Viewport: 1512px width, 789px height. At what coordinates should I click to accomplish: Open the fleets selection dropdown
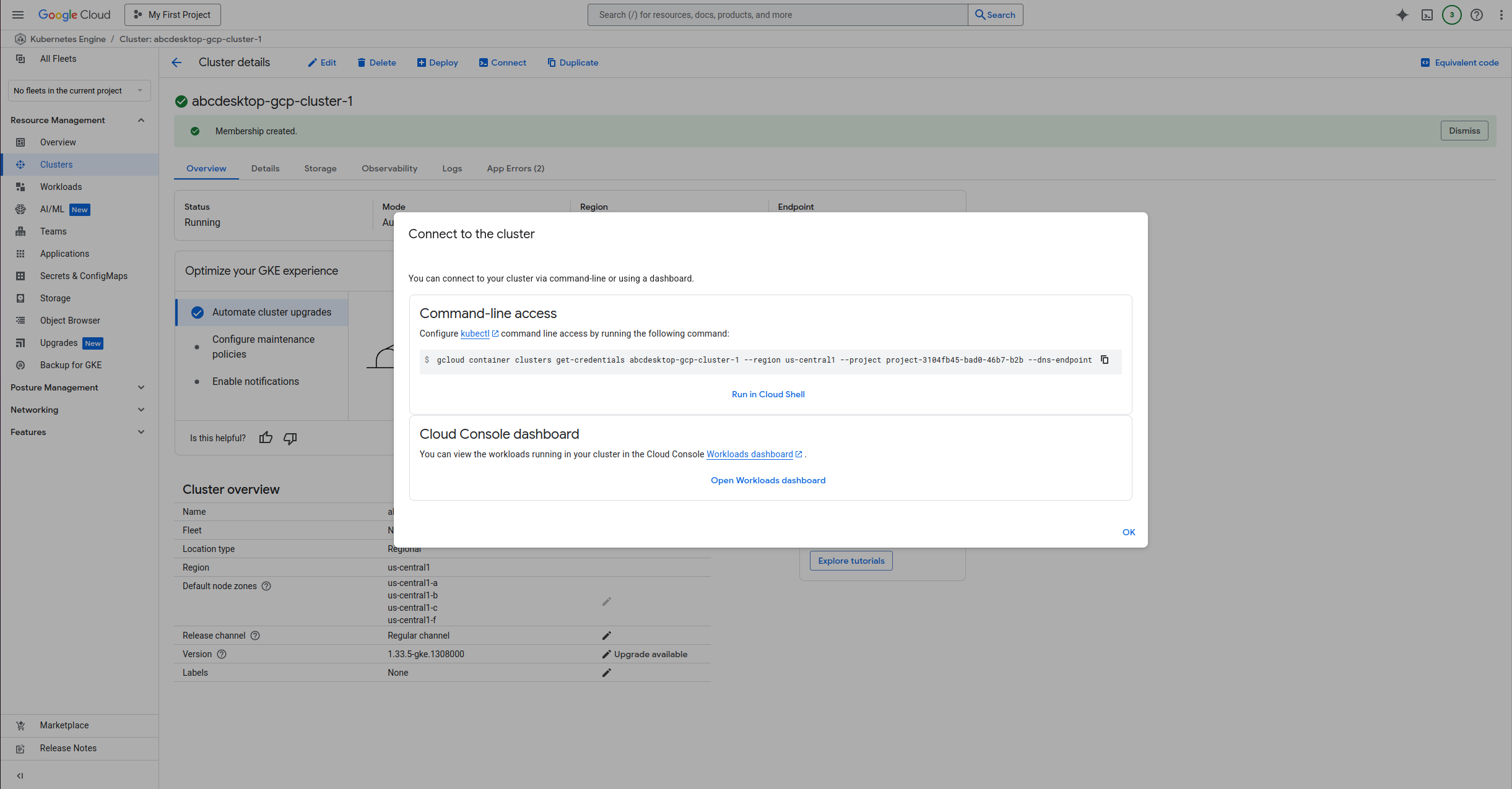(79, 90)
